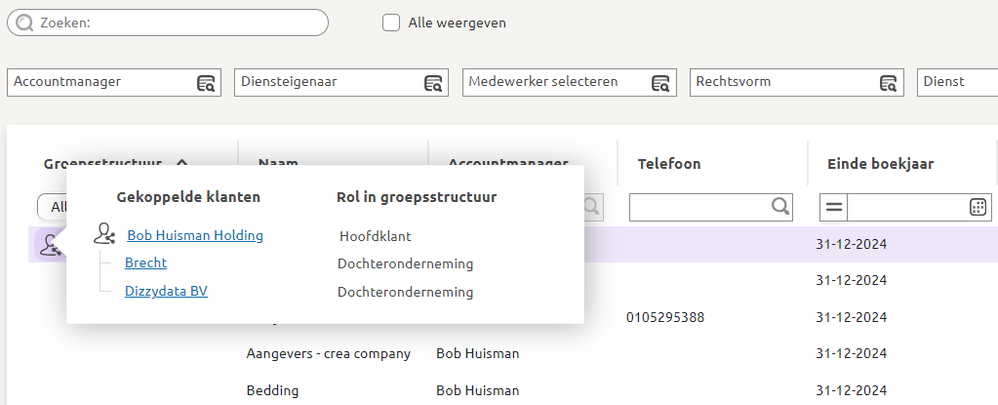The image size is (998, 405).
Task: Open lookup icon in Diensteigenaar filter
Action: [433, 83]
